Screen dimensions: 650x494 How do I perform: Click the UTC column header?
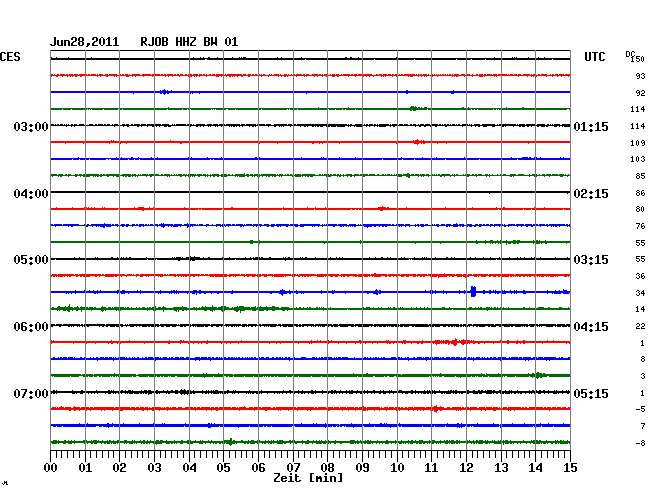(595, 57)
